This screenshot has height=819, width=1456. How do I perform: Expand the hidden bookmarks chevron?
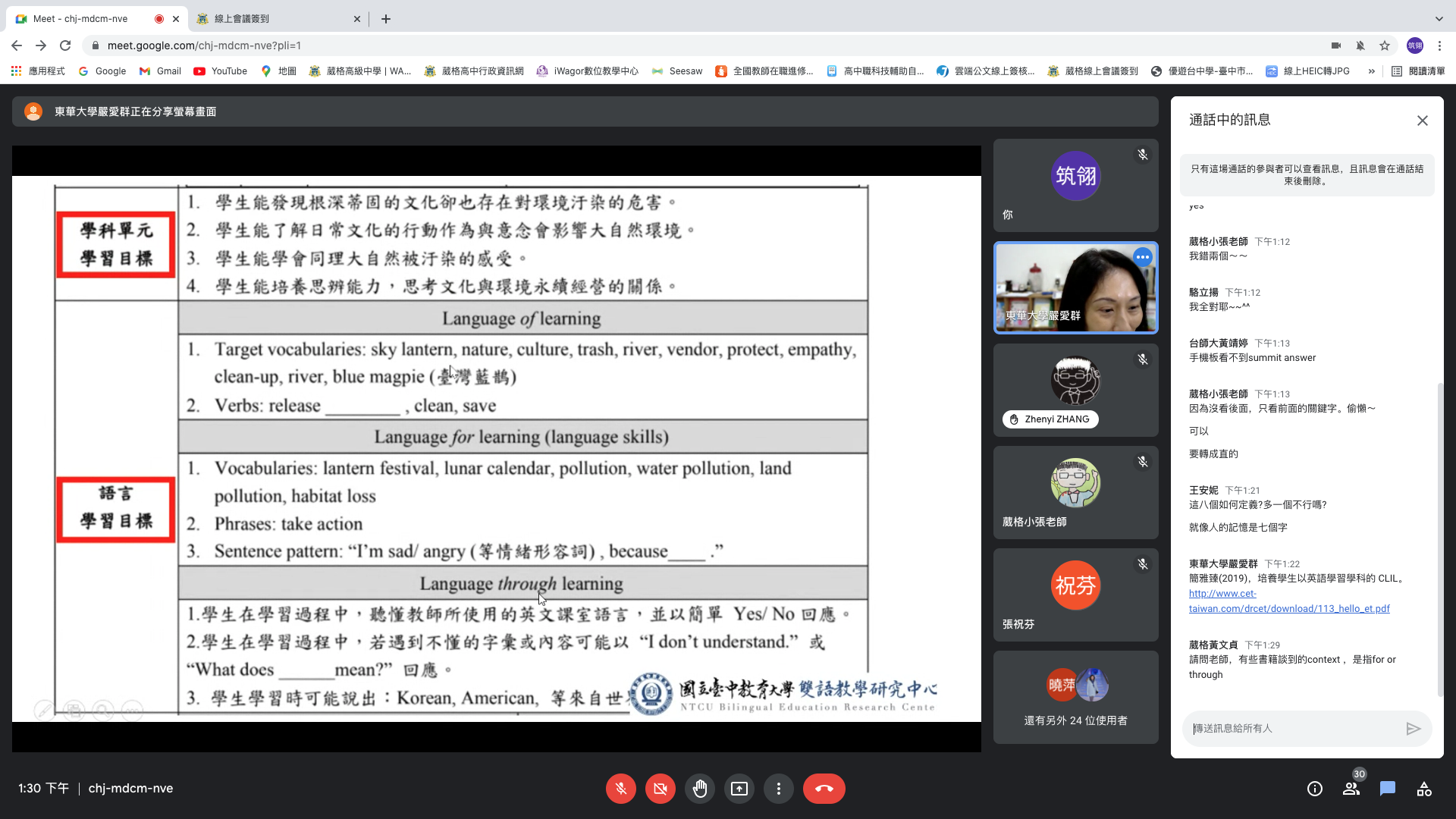click(1371, 71)
